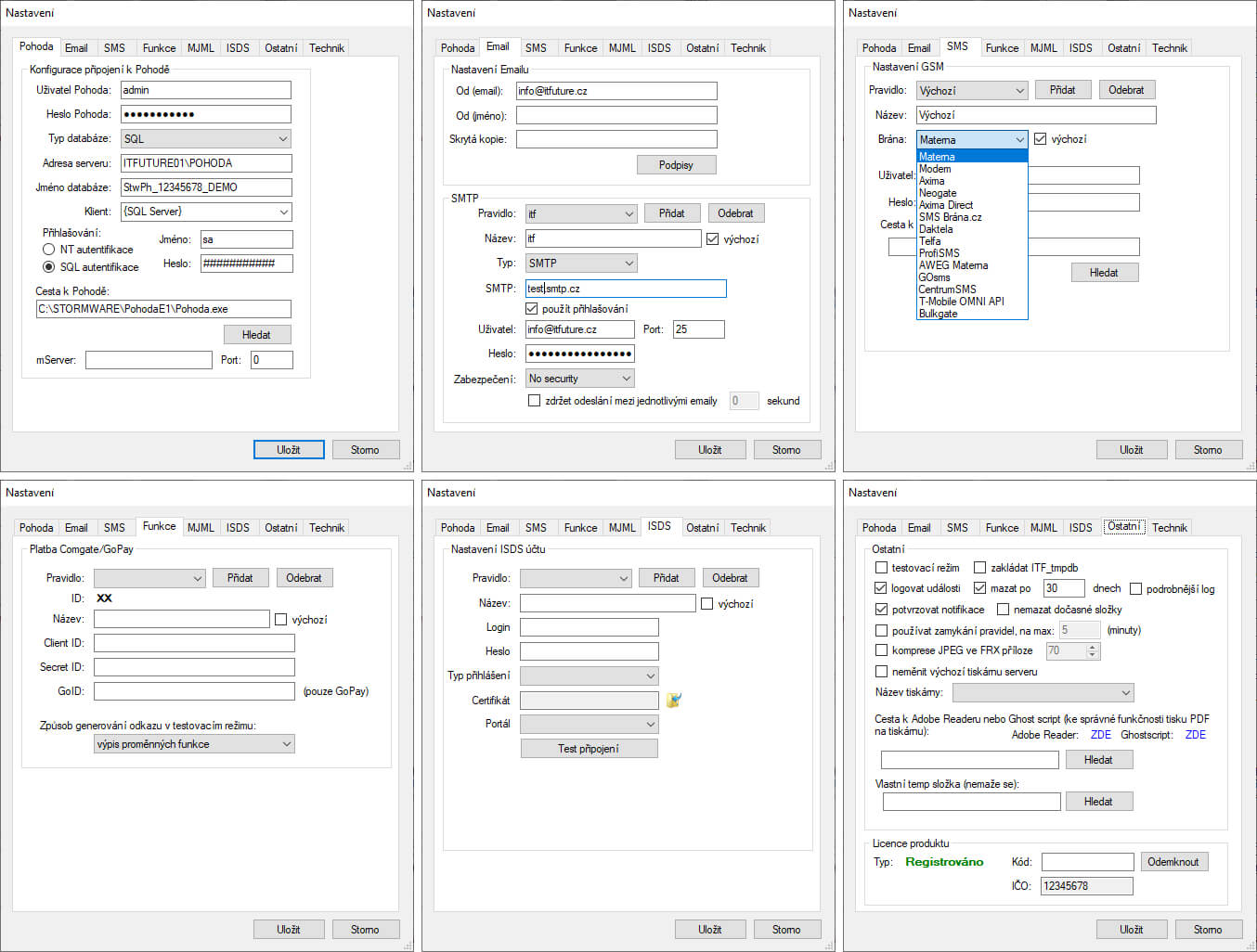This screenshot has width=1257, height=952.
Task: Increase JPEG compression value with stepper arrow
Action: [x=1093, y=647]
